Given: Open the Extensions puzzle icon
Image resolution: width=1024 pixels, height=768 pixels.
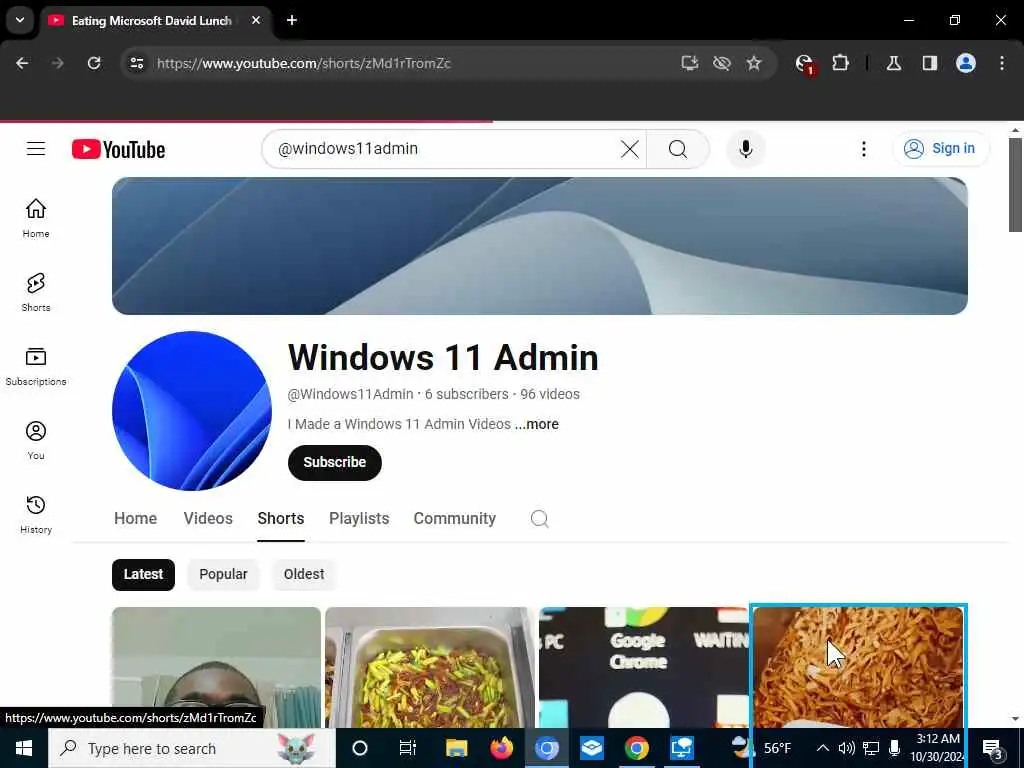Looking at the screenshot, I should tap(840, 63).
